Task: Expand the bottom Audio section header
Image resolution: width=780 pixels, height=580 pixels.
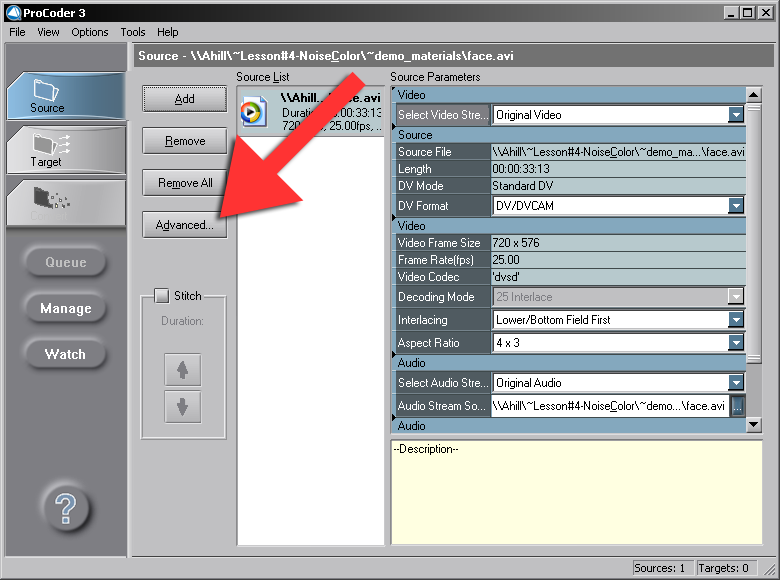Action: [x=394, y=419]
